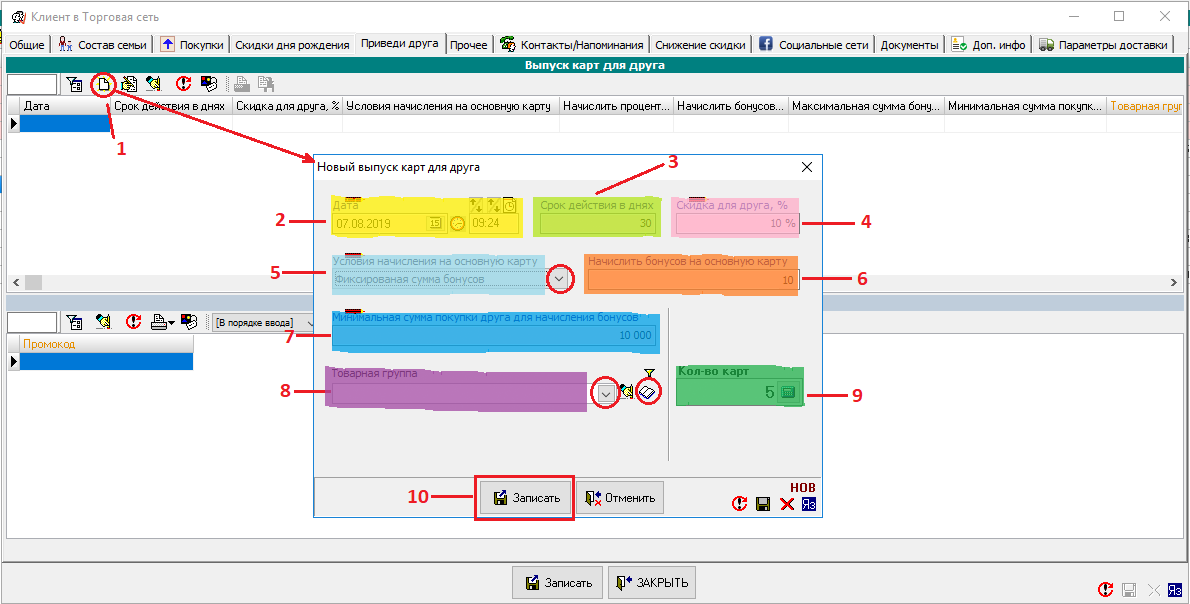Click the book icon beside Товарная группа
Screen dimensions: 1190x604
648,393
